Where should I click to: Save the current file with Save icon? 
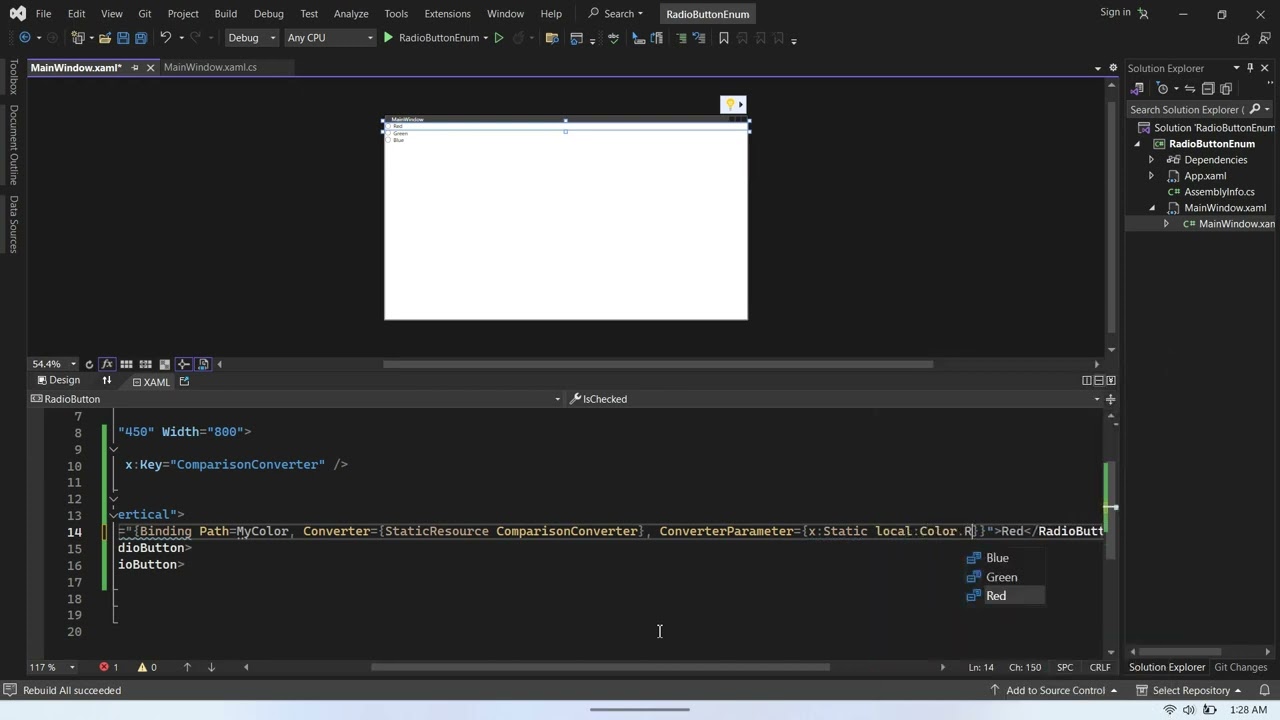(123, 38)
